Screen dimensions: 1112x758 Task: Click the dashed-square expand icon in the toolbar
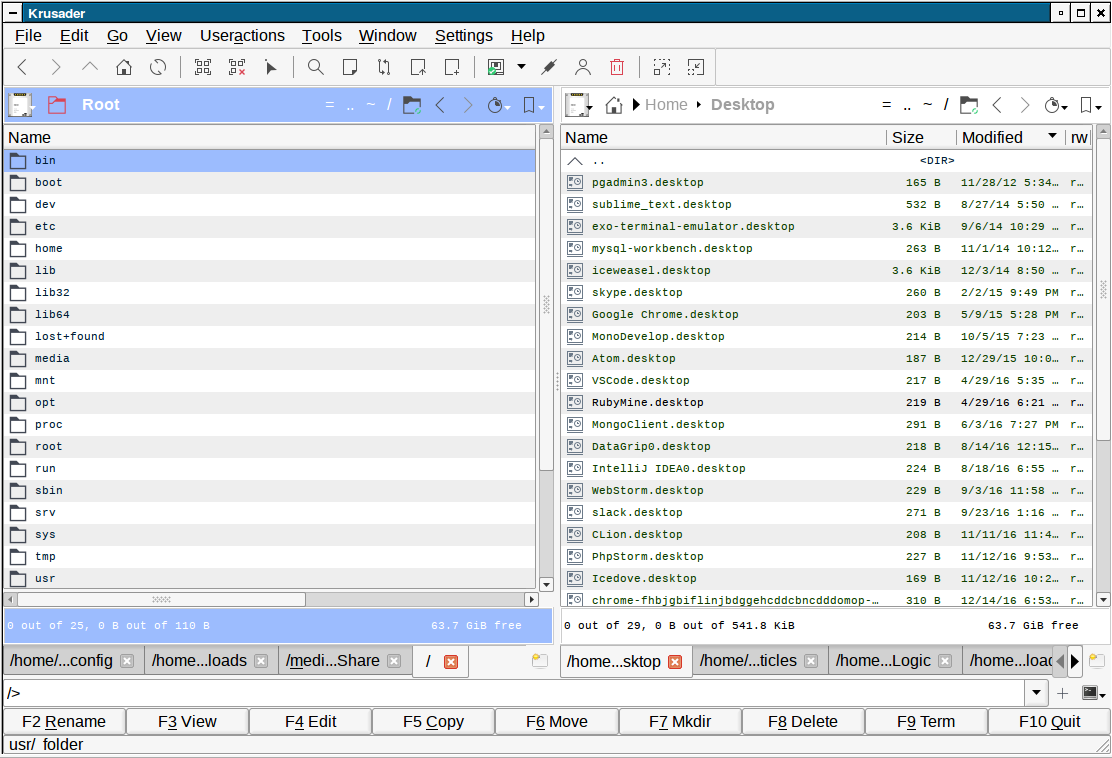(662, 67)
